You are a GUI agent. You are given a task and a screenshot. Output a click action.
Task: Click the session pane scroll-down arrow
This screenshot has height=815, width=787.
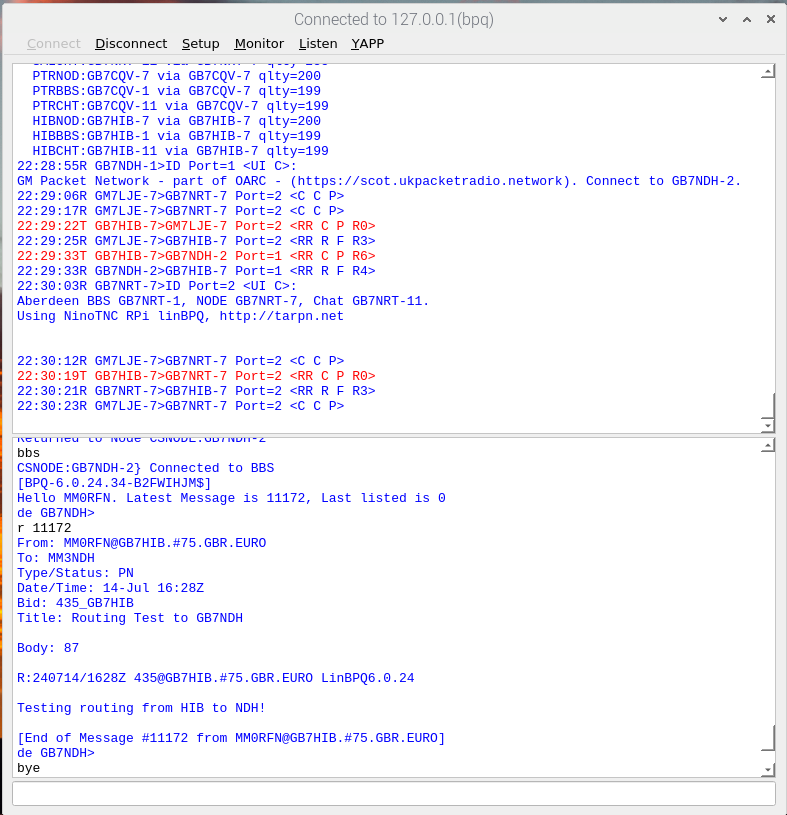pos(767,769)
